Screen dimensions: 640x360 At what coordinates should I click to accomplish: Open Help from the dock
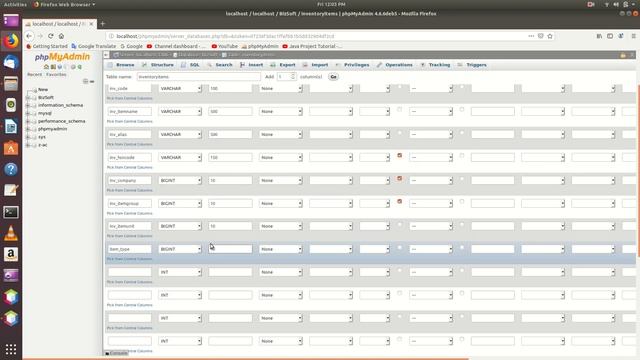tap(11, 169)
